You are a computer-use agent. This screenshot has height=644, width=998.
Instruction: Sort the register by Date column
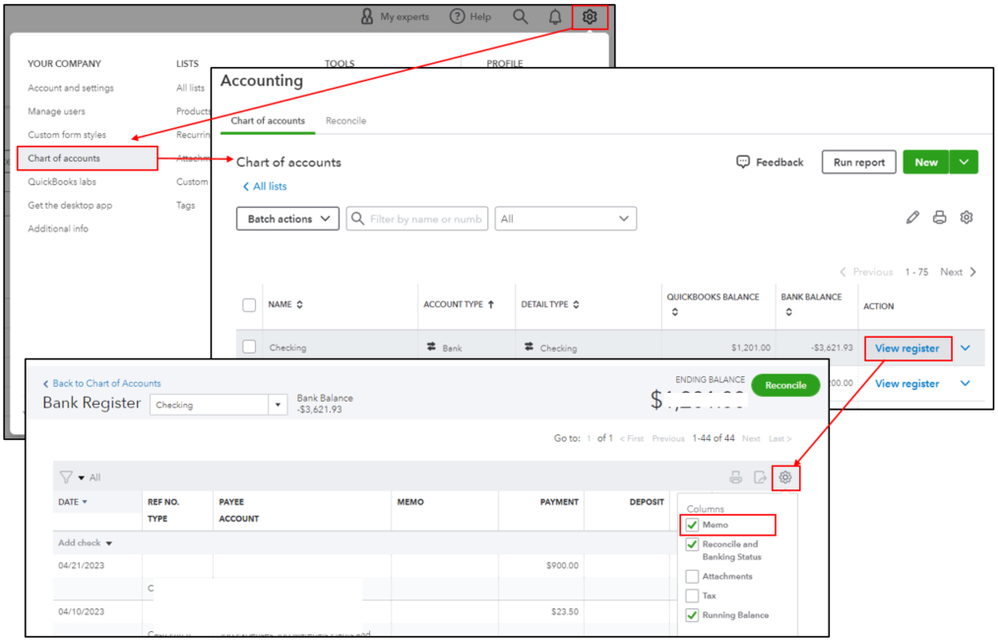tap(85, 502)
